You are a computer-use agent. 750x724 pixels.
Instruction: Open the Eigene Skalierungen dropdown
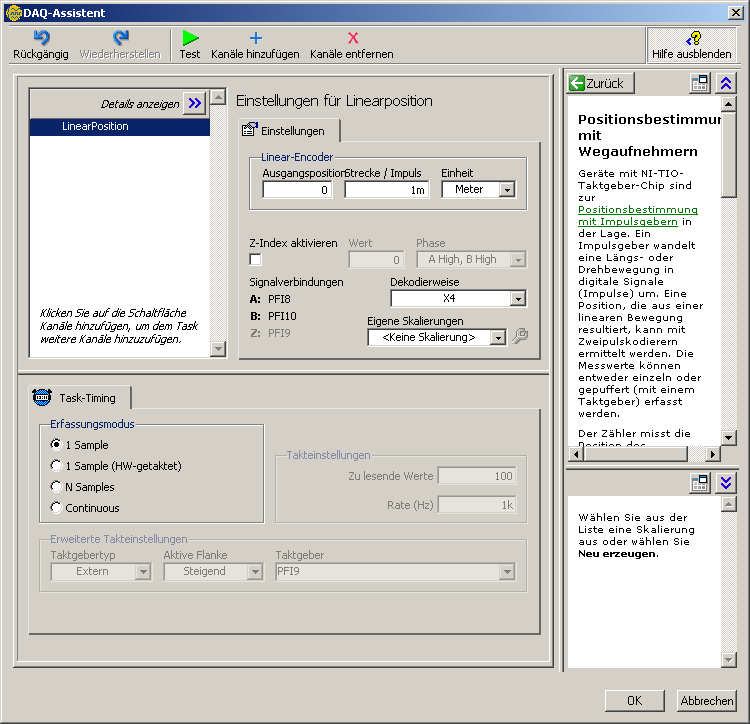pos(498,338)
